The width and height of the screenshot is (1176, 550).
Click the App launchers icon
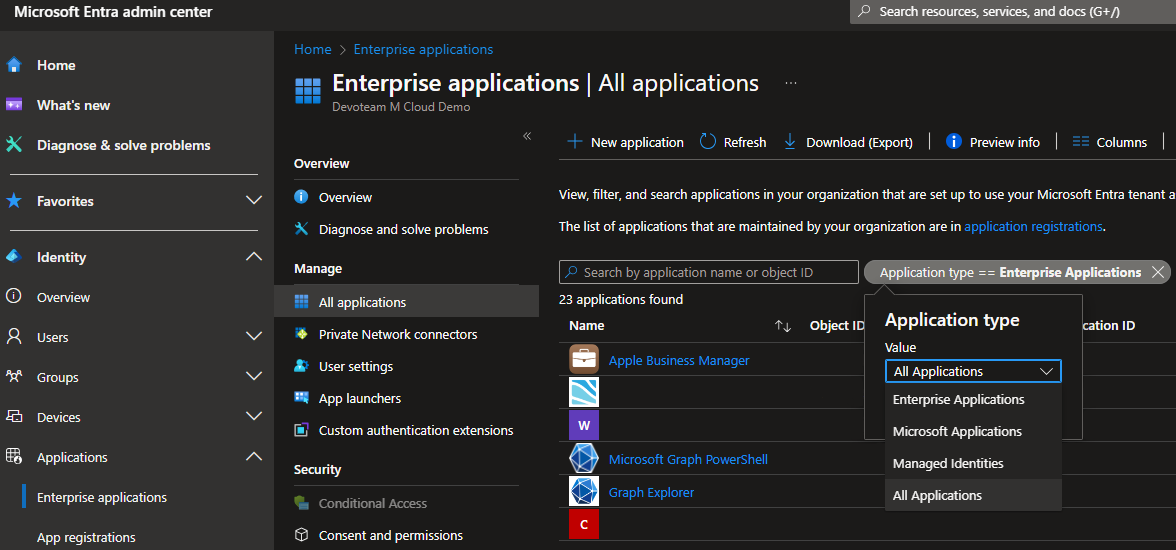click(x=302, y=398)
